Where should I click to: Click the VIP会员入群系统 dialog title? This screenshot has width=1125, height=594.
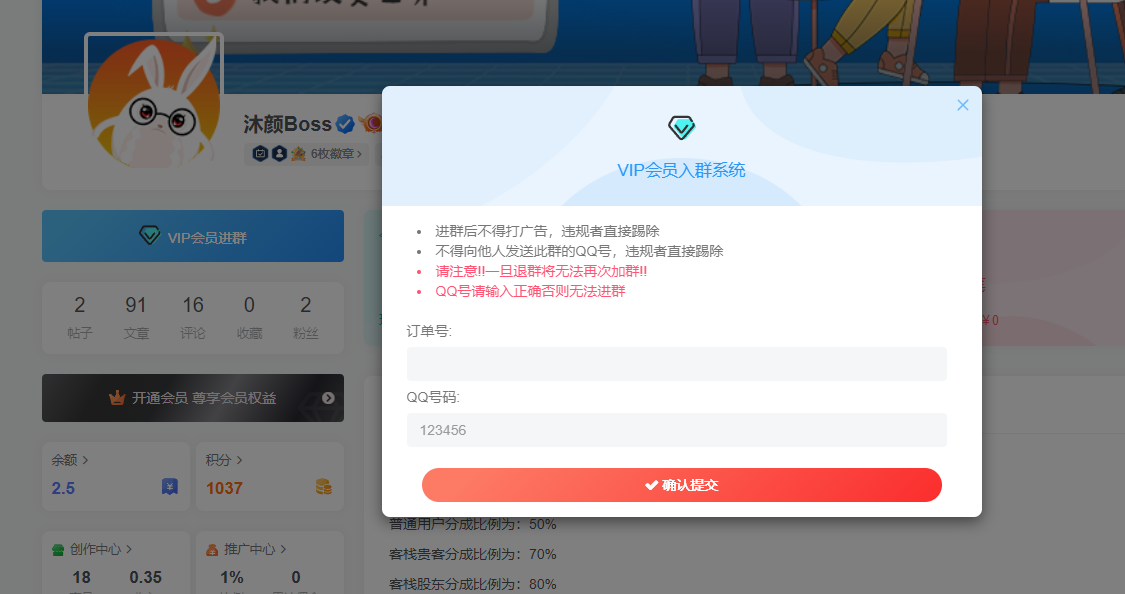(682, 170)
